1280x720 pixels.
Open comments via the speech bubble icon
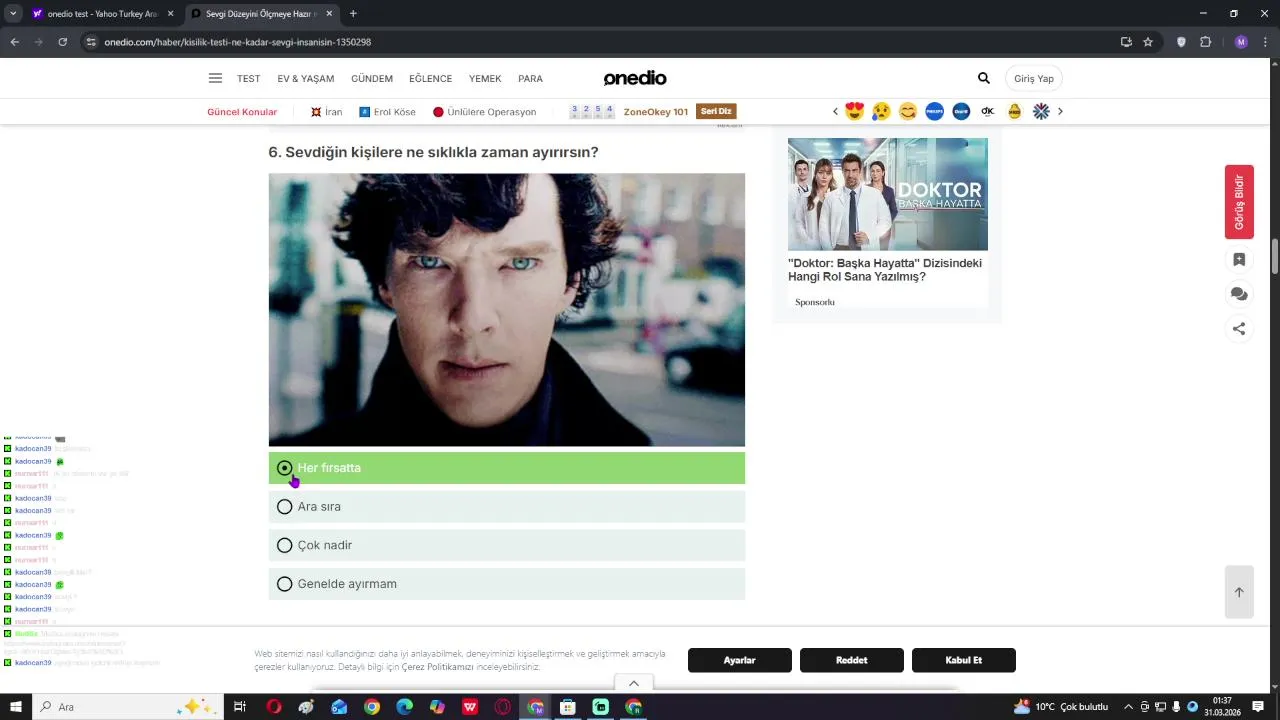pos(1239,294)
